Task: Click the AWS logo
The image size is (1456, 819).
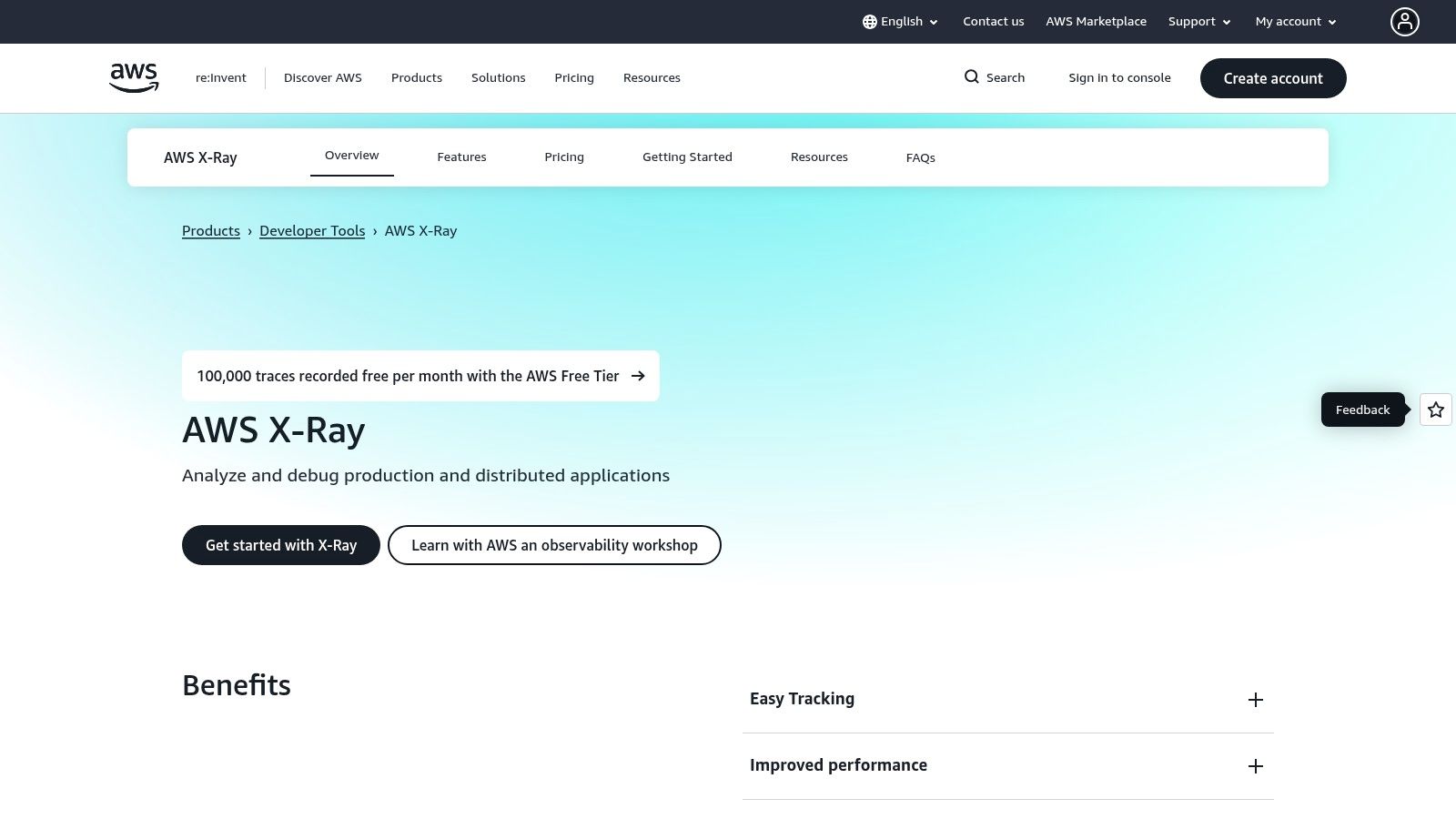Action: click(133, 77)
